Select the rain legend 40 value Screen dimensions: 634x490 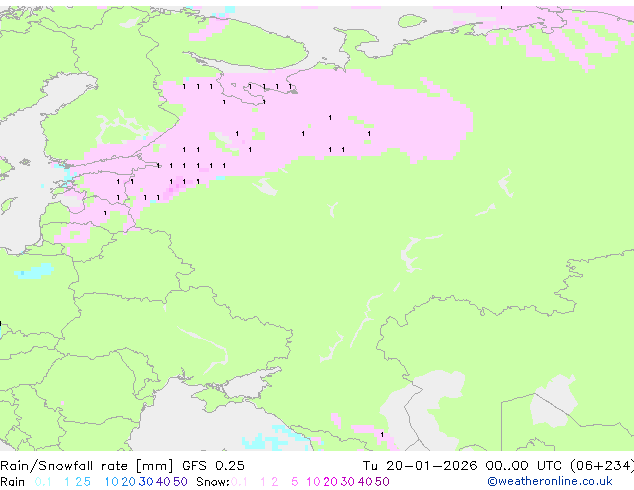click(x=163, y=482)
